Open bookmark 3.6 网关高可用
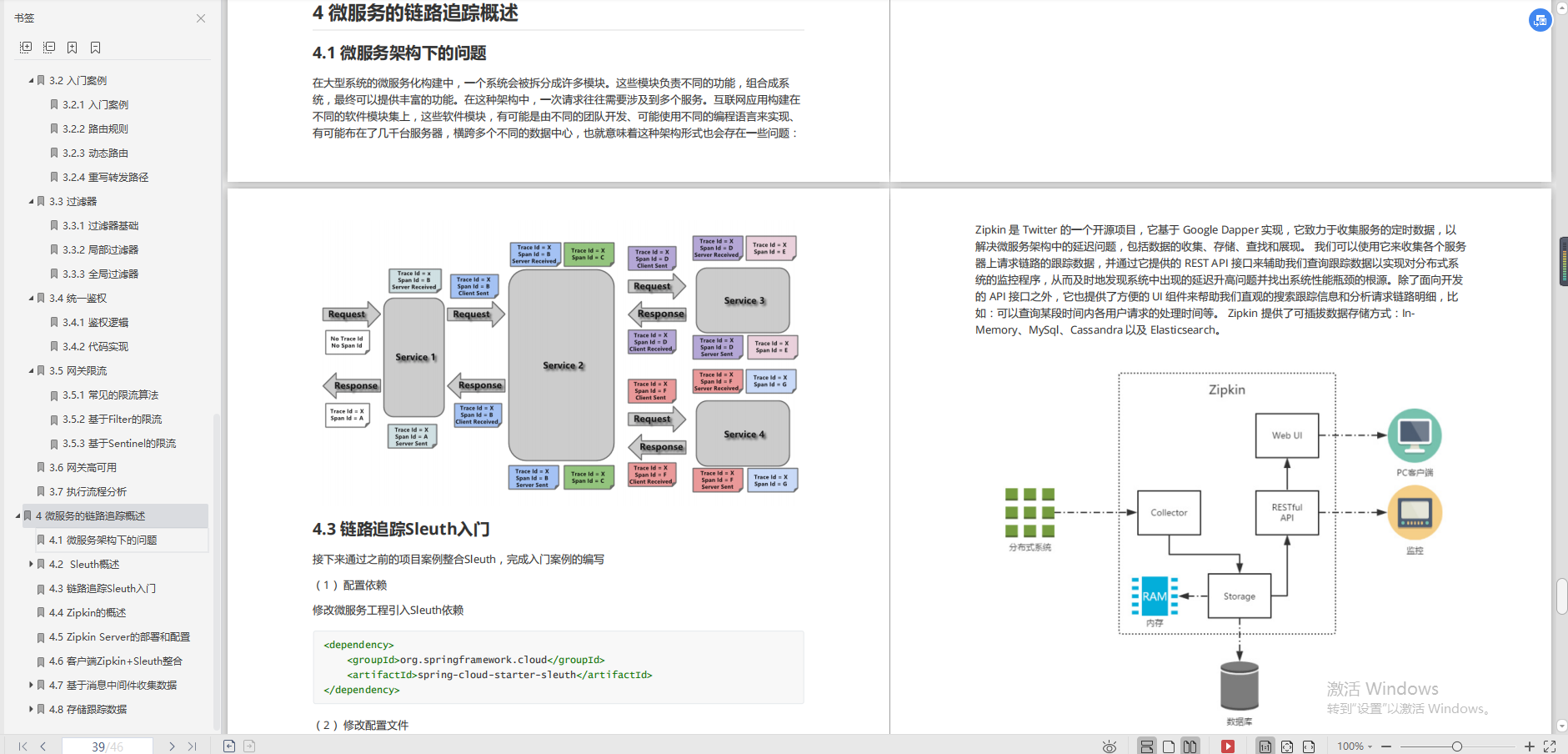1568x754 pixels. click(x=83, y=468)
